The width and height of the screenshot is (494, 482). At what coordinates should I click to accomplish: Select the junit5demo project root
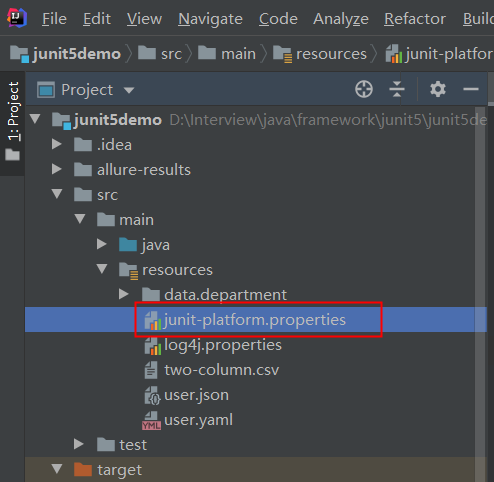tap(107, 120)
